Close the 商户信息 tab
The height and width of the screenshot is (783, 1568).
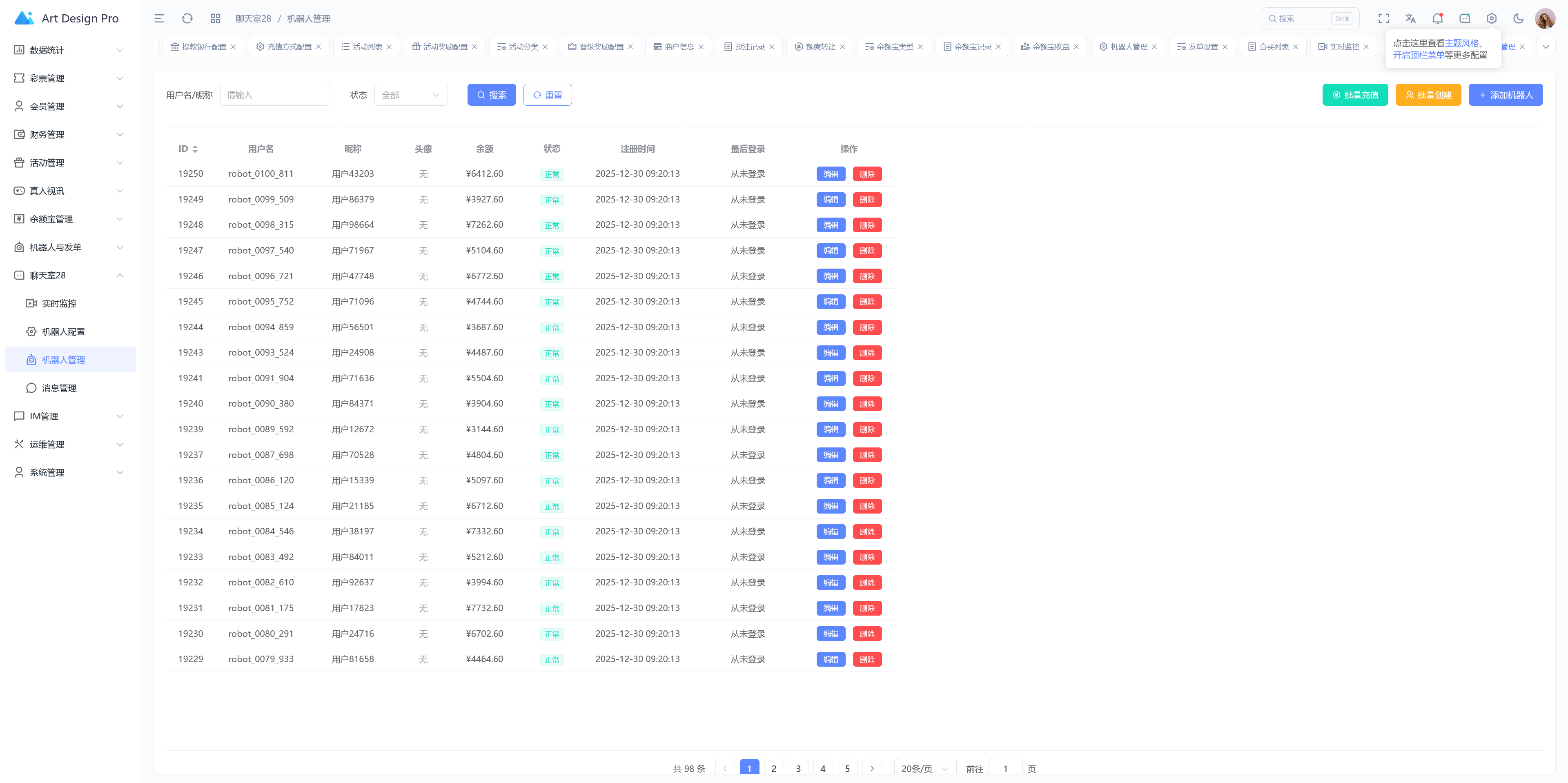coord(701,47)
